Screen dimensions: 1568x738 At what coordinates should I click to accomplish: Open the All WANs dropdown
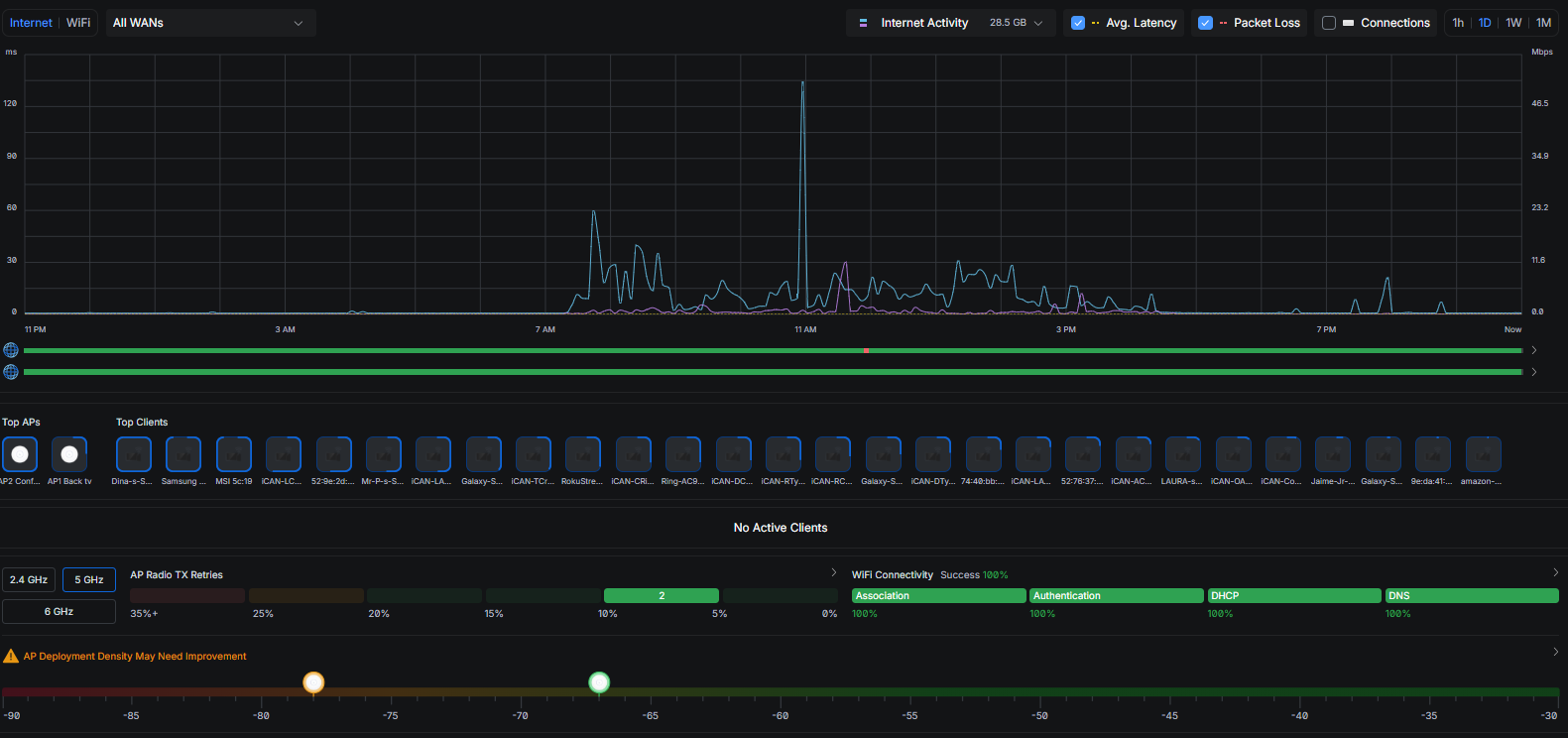pyautogui.click(x=208, y=23)
